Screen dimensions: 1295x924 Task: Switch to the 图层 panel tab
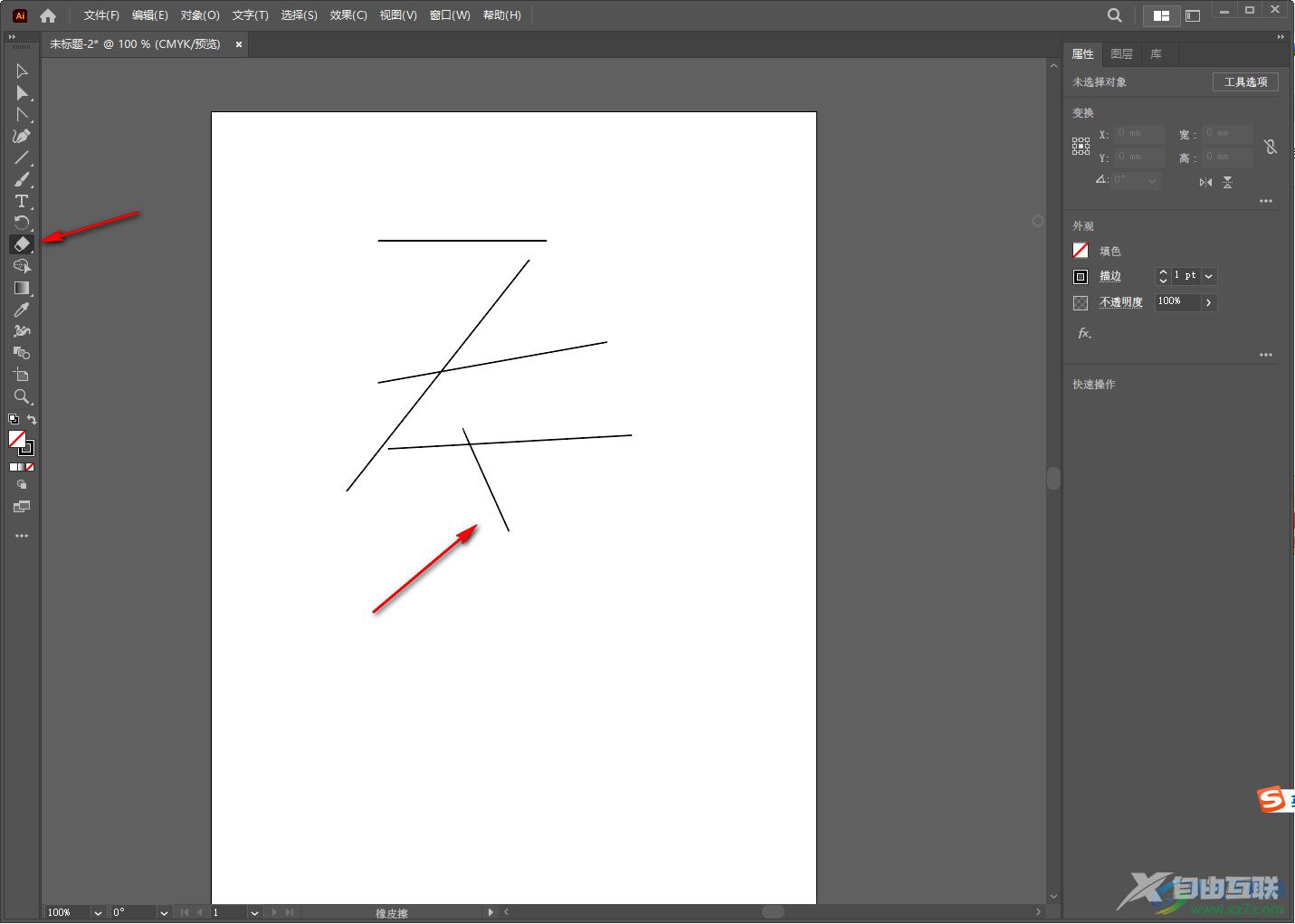[1121, 54]
